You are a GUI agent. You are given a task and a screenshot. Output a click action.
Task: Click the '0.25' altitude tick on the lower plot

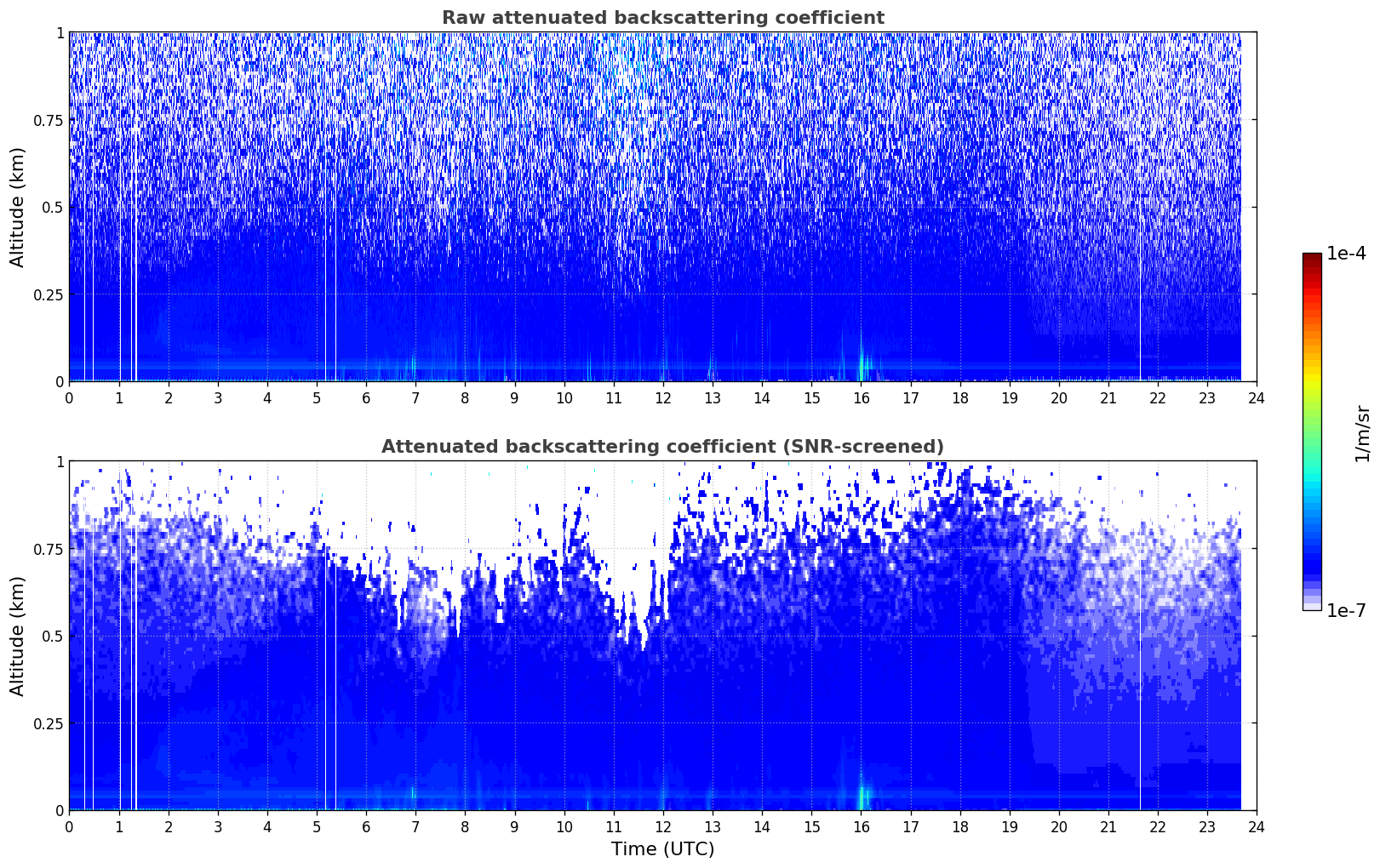point(49,723)
